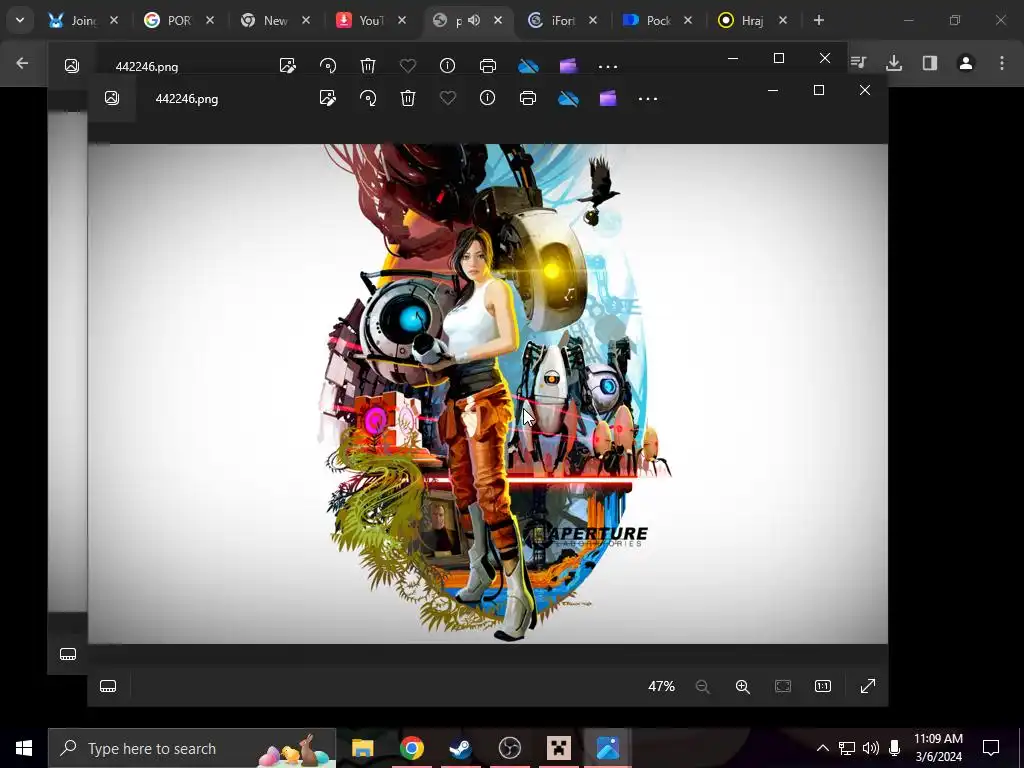Click the taskbar search box
The height and width of the screenshot is (768, 1024).
(x=191, y=748)
